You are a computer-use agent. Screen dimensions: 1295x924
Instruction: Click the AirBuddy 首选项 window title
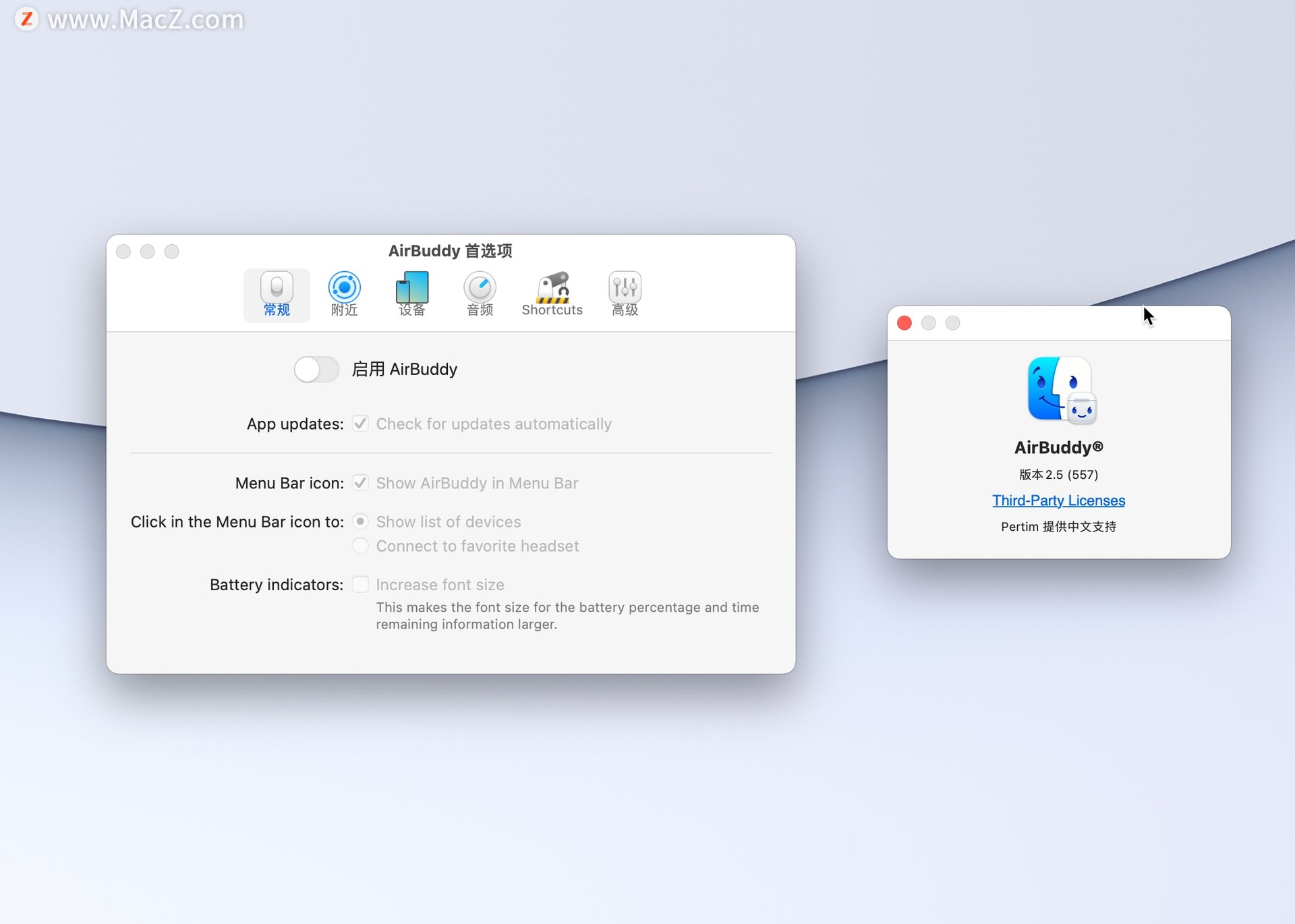tap(450, 251)
